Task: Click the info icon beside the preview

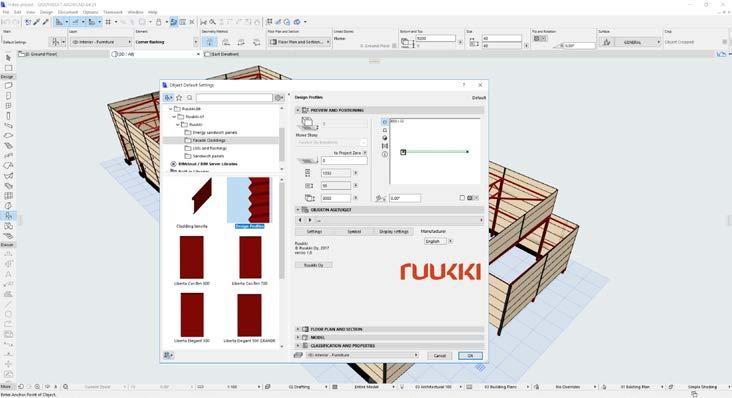Action: 385,154
